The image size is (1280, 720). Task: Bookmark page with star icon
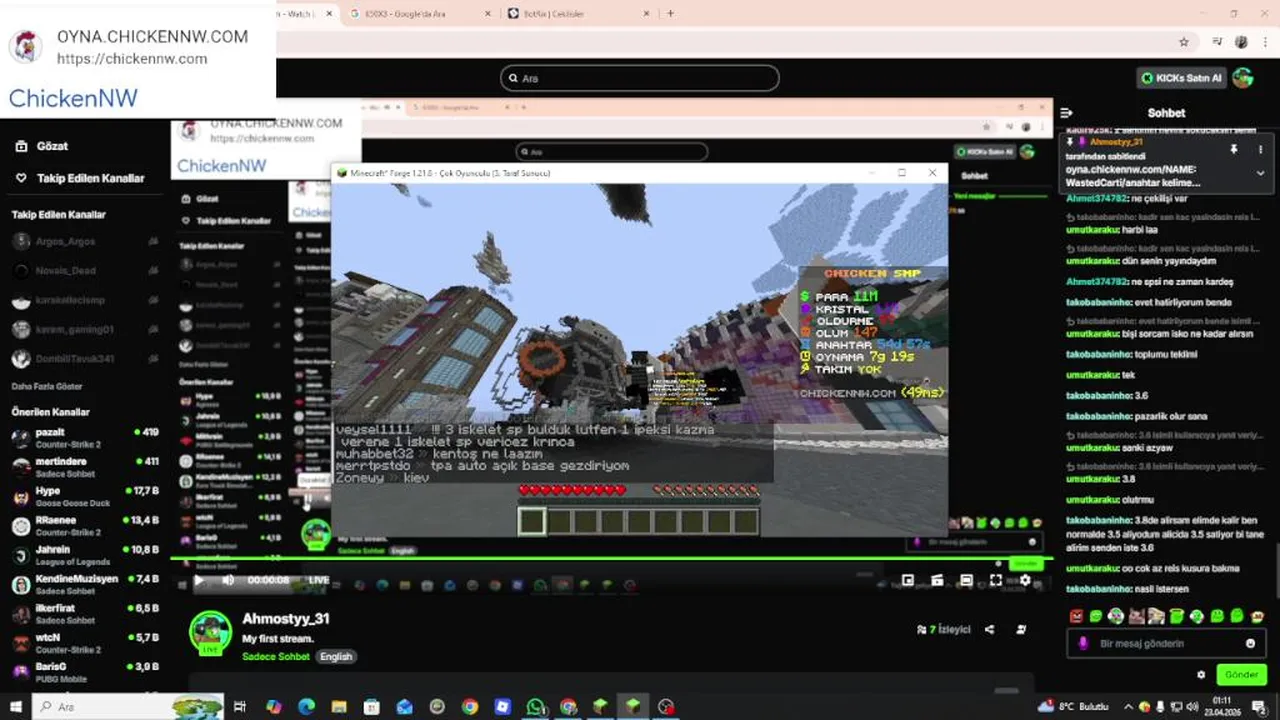point(1184,42)
